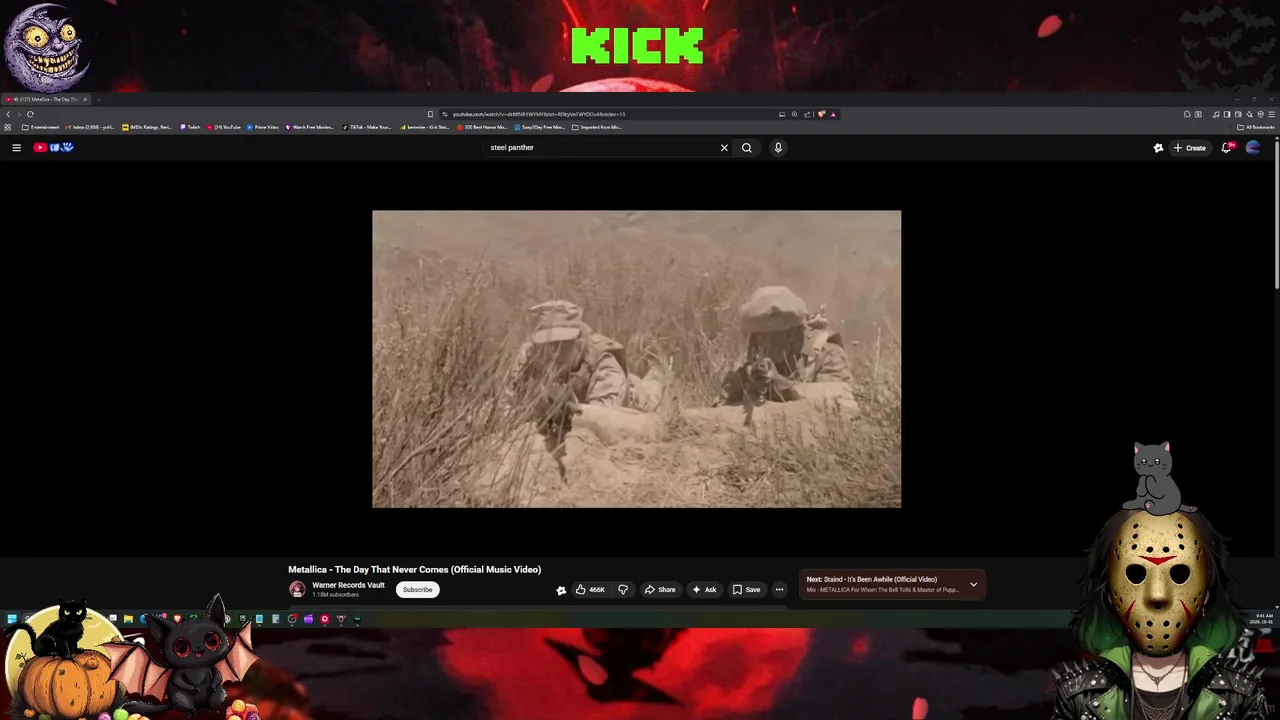Viewport: 1280px width, 720px height.
Task: Click the video title text
Action: (414, 570)
